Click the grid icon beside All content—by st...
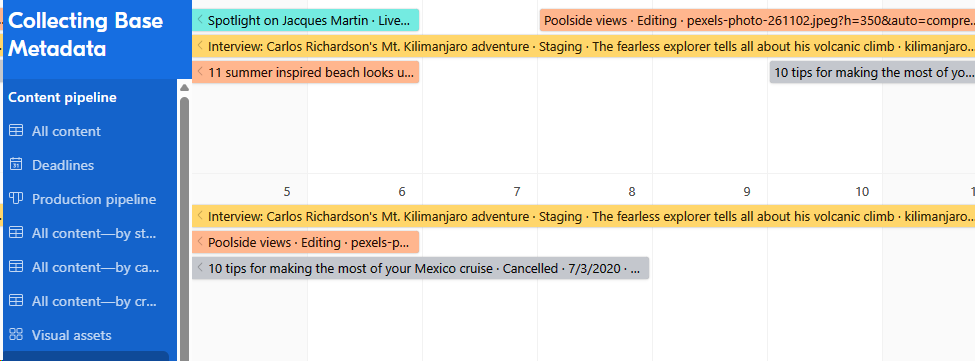The width and height of the screenshot is (975, 361). (17, 233)
